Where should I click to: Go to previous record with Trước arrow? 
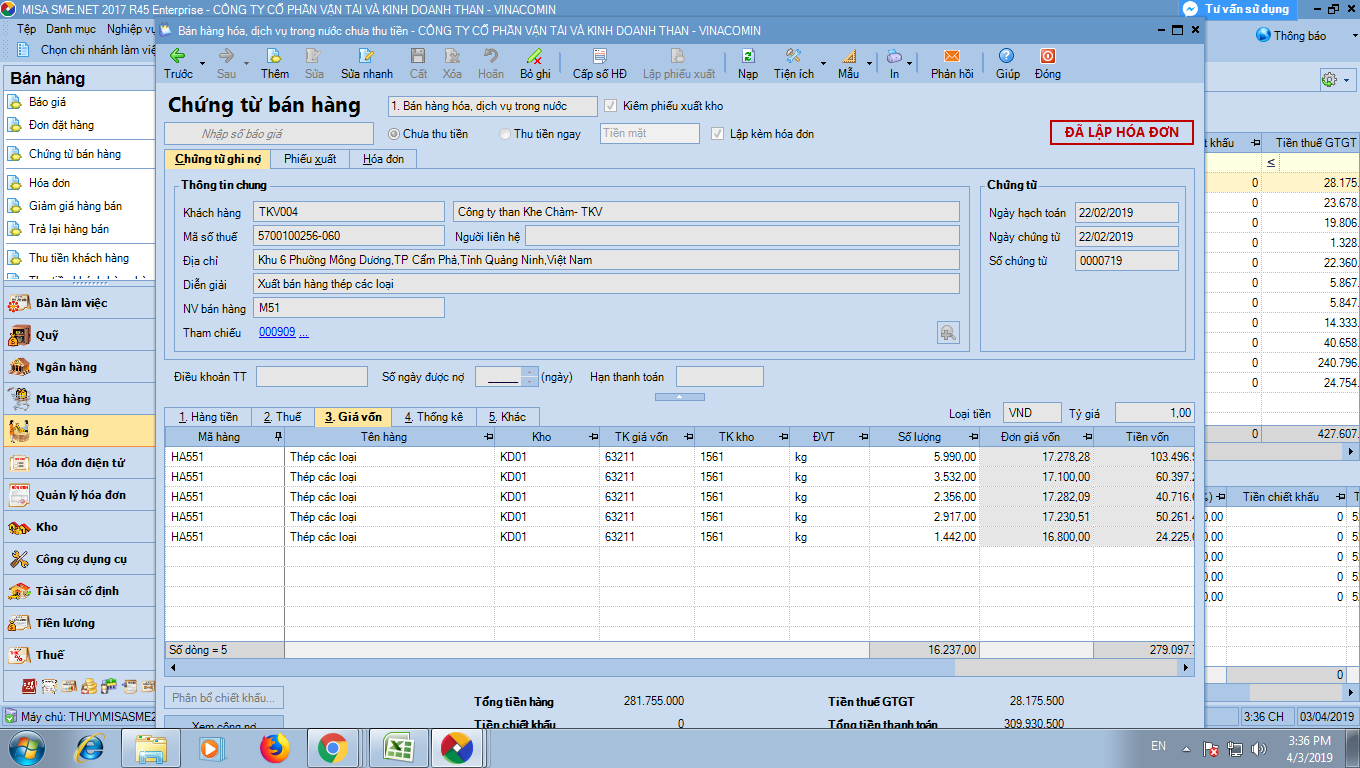point(178,57)
